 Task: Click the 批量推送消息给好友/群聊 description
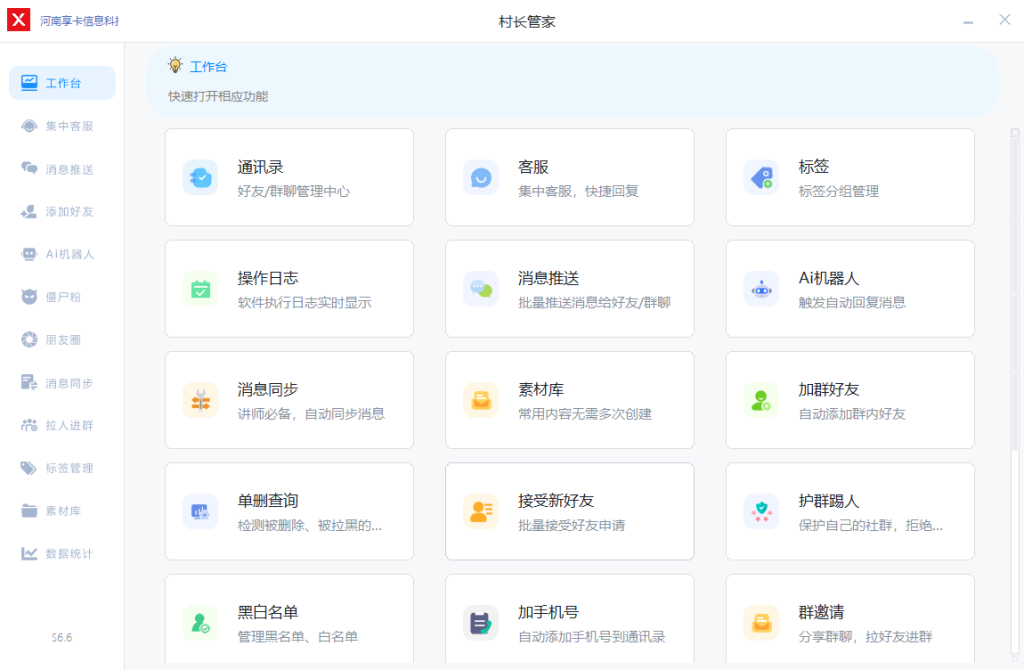[x=594, y=302]
